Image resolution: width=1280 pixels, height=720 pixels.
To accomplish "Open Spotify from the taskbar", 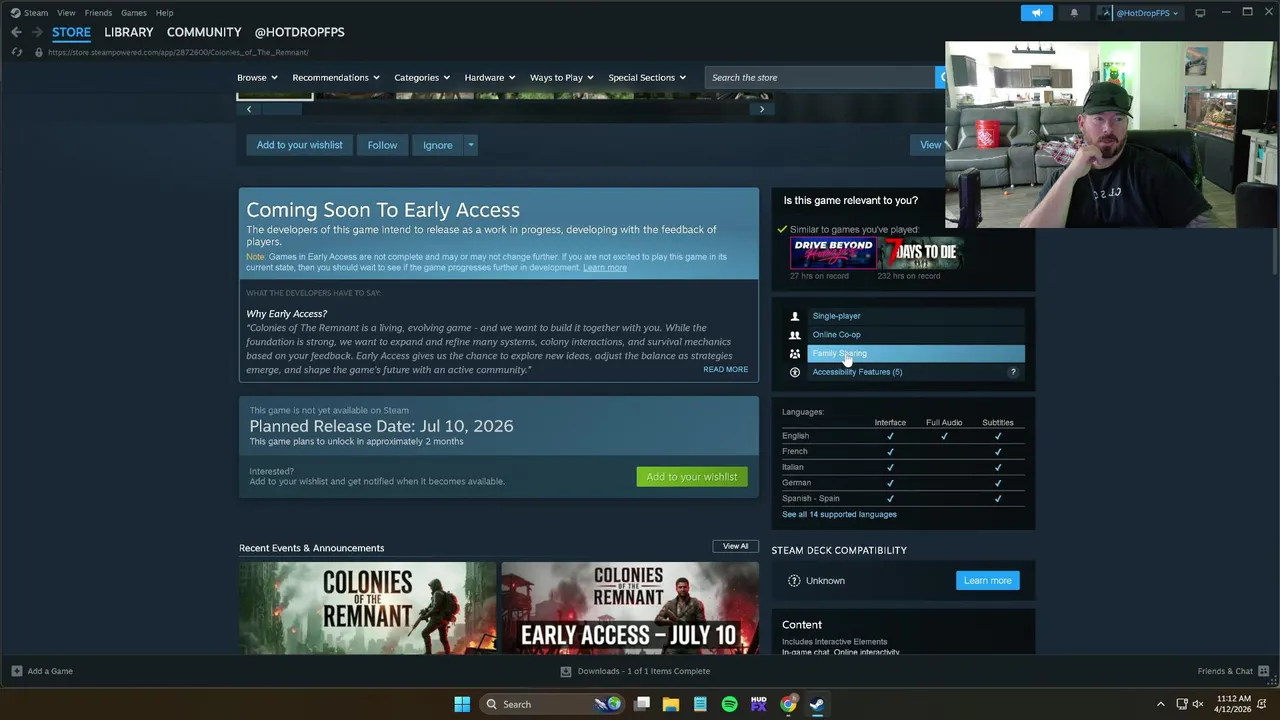I will tap(729, 704).
